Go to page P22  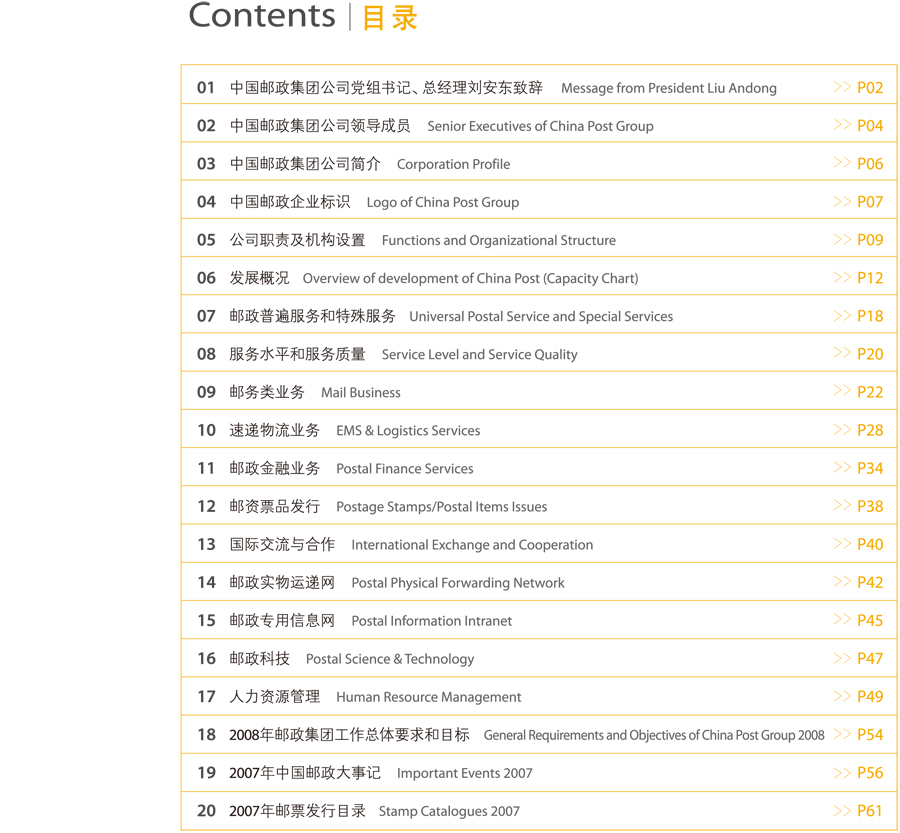coord(870,392)
